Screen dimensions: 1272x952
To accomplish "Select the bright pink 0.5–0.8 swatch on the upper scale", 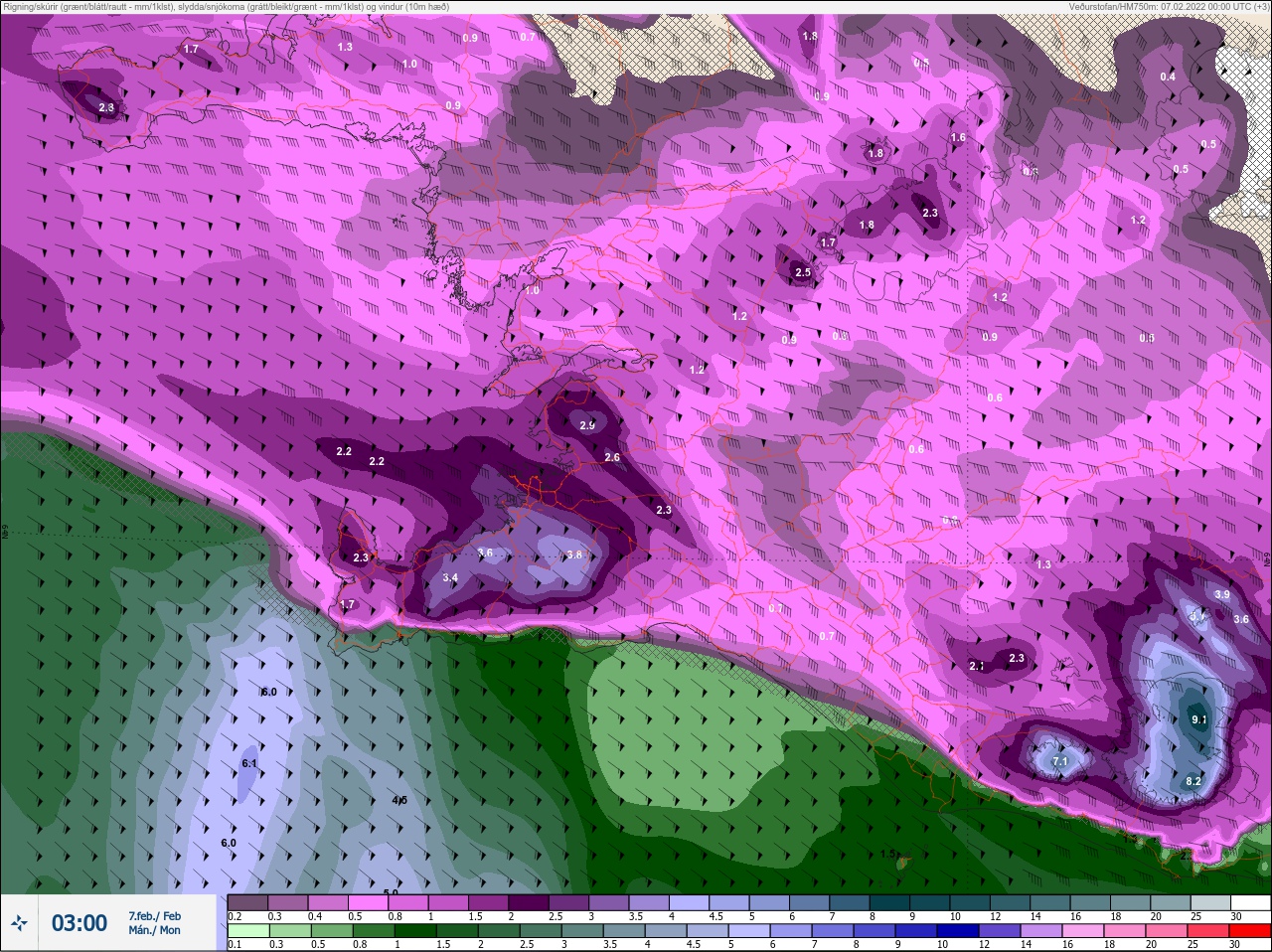I will click(x=368, y=902).
